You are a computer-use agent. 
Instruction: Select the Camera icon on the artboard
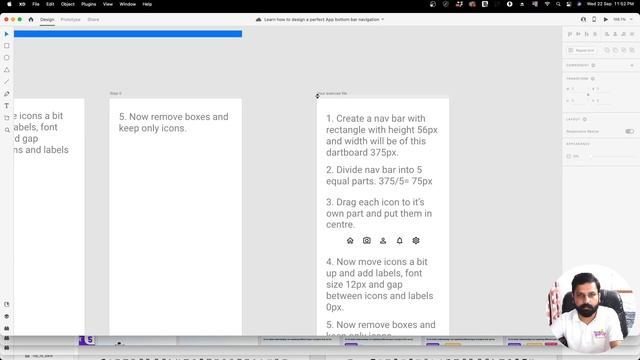point(367,241)
